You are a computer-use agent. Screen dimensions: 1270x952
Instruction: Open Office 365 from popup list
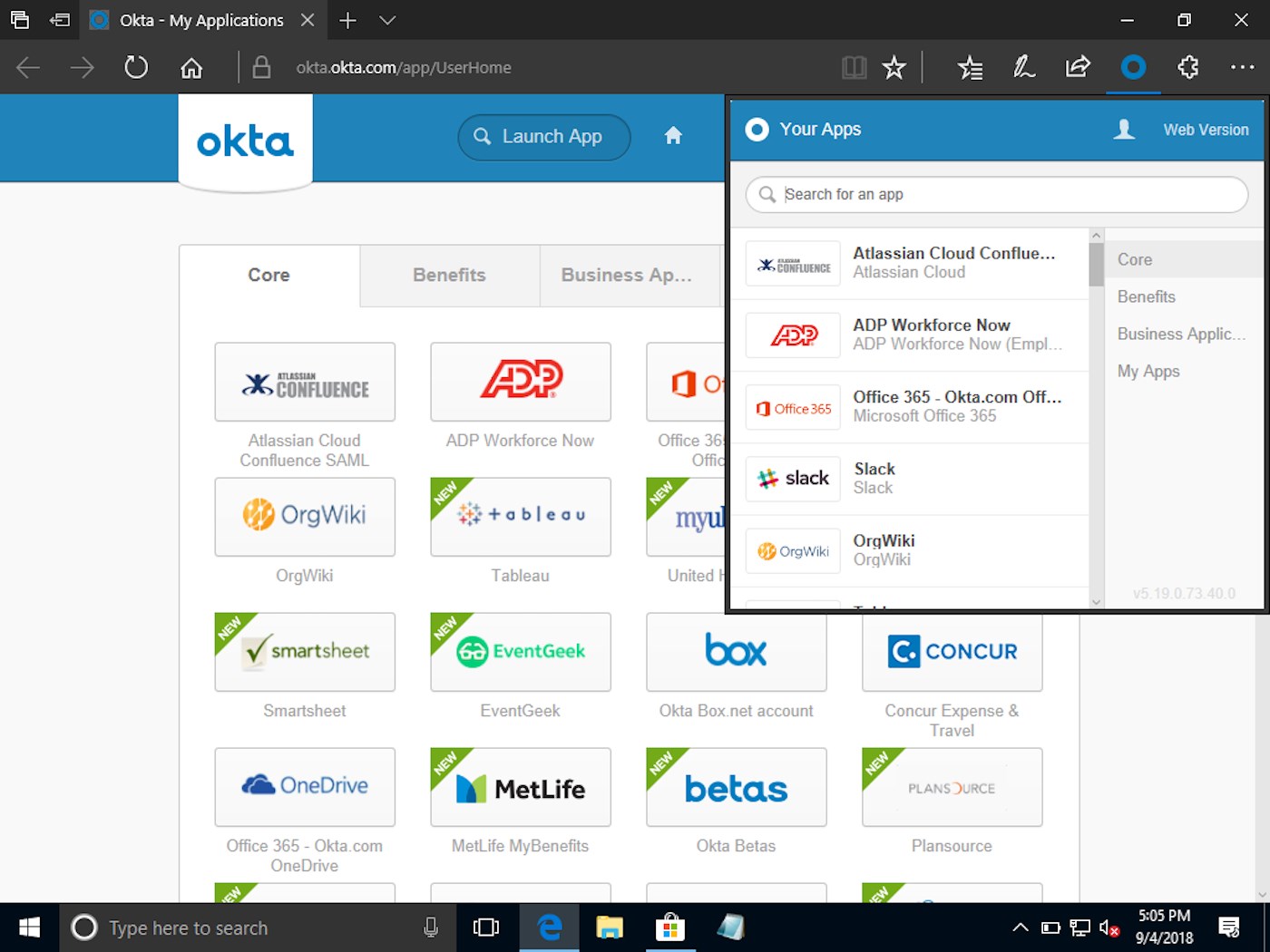(x=911, y=407)
